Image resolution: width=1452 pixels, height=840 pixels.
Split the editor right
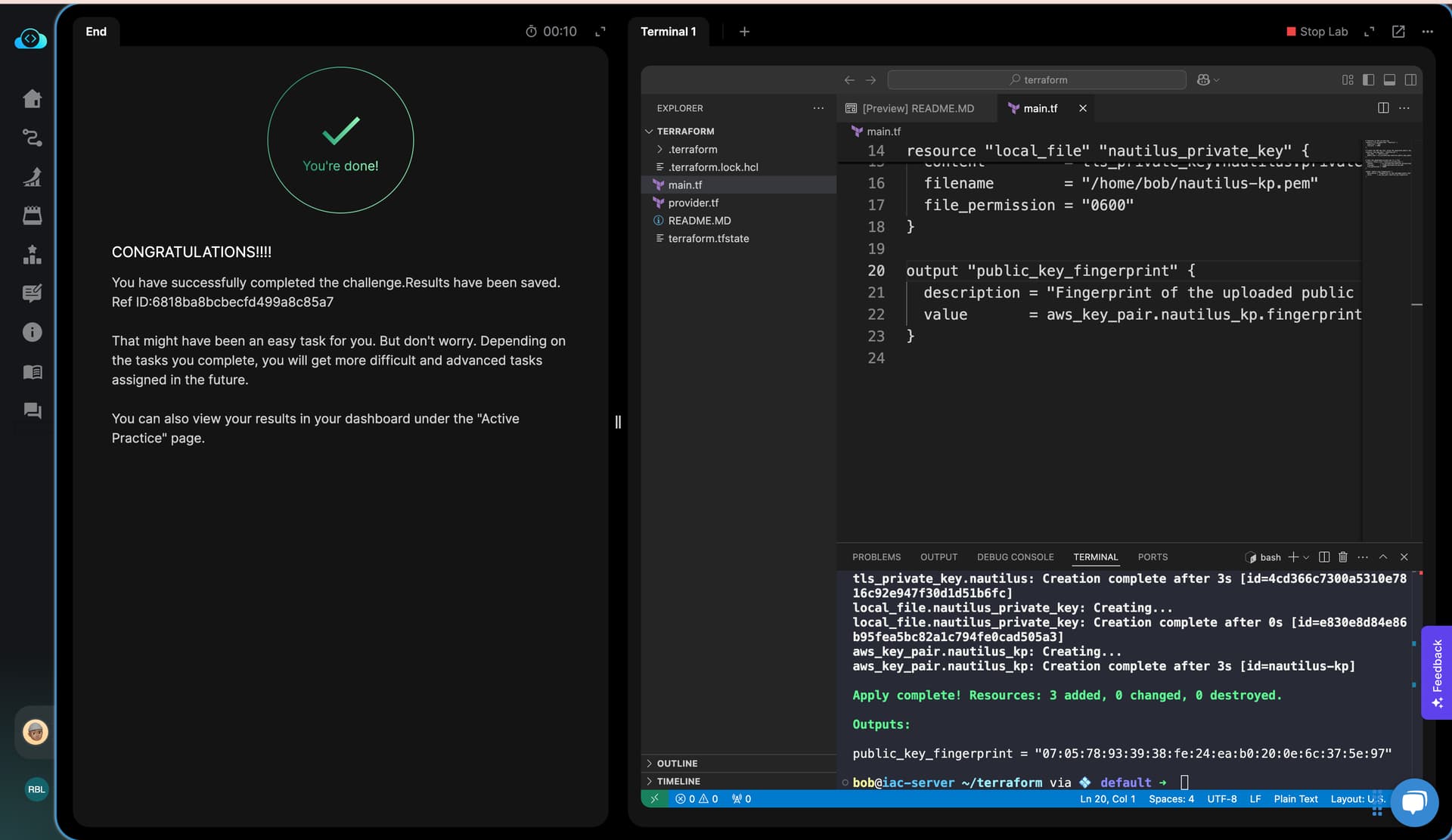pyautogui.click(x=1383, y=108)
